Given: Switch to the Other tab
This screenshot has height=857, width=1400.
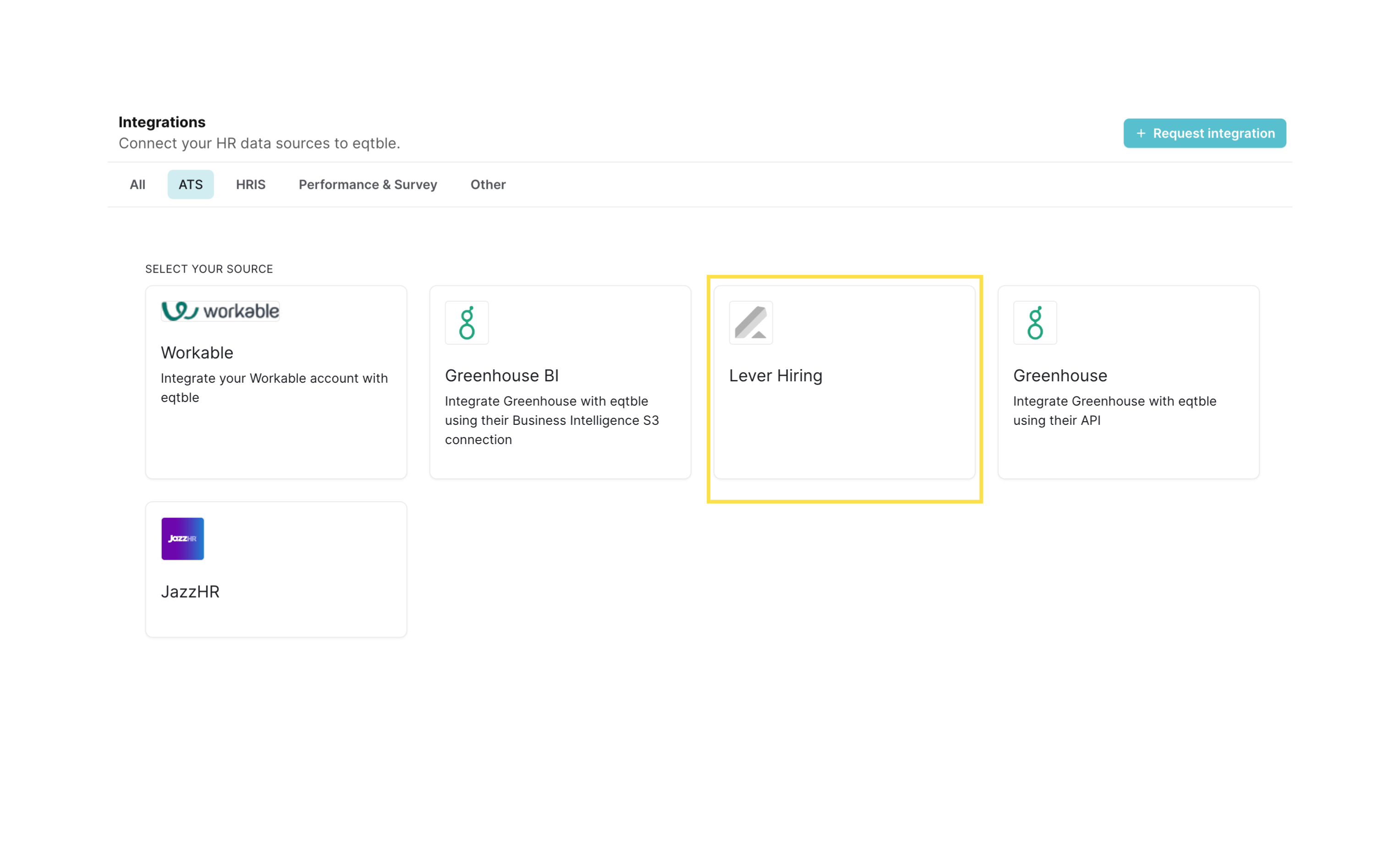Looking at the screenshot, I should point(487,185).
